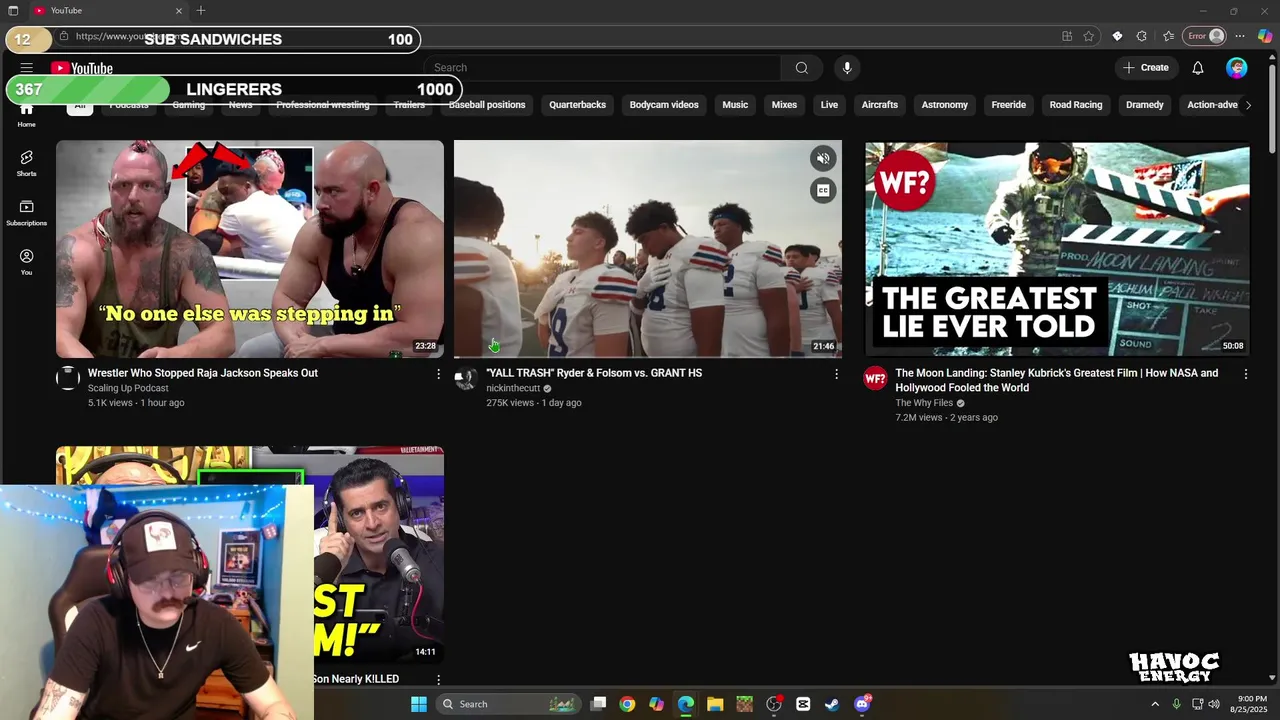This screenshot has width=1280, height=720.
Task: Open Copilot in the browser toolbar
Action: pyautogui.click(x=1265, y=36)
